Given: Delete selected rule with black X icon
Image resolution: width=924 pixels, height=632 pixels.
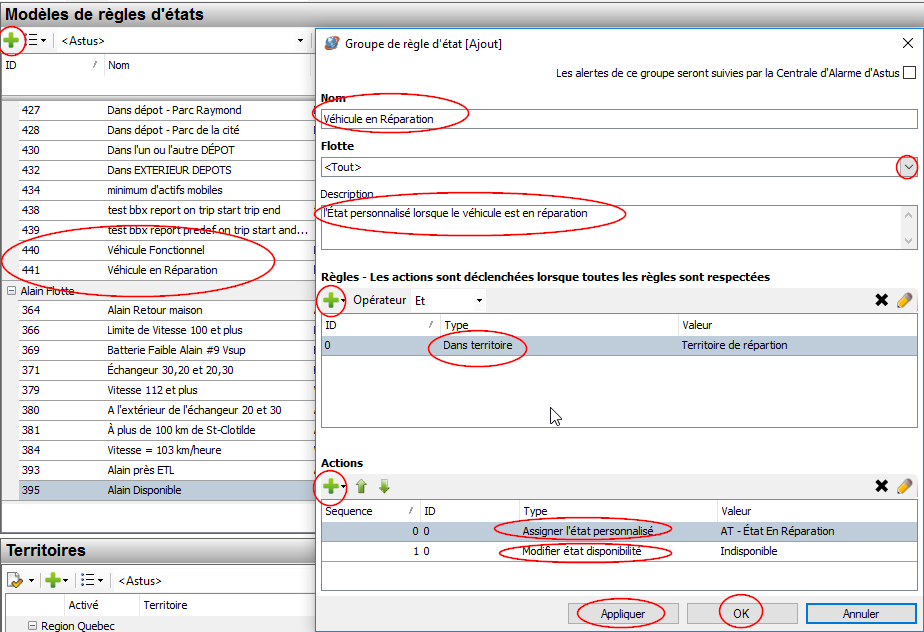Looking at the screenshot, I should (x=881, y=300).
